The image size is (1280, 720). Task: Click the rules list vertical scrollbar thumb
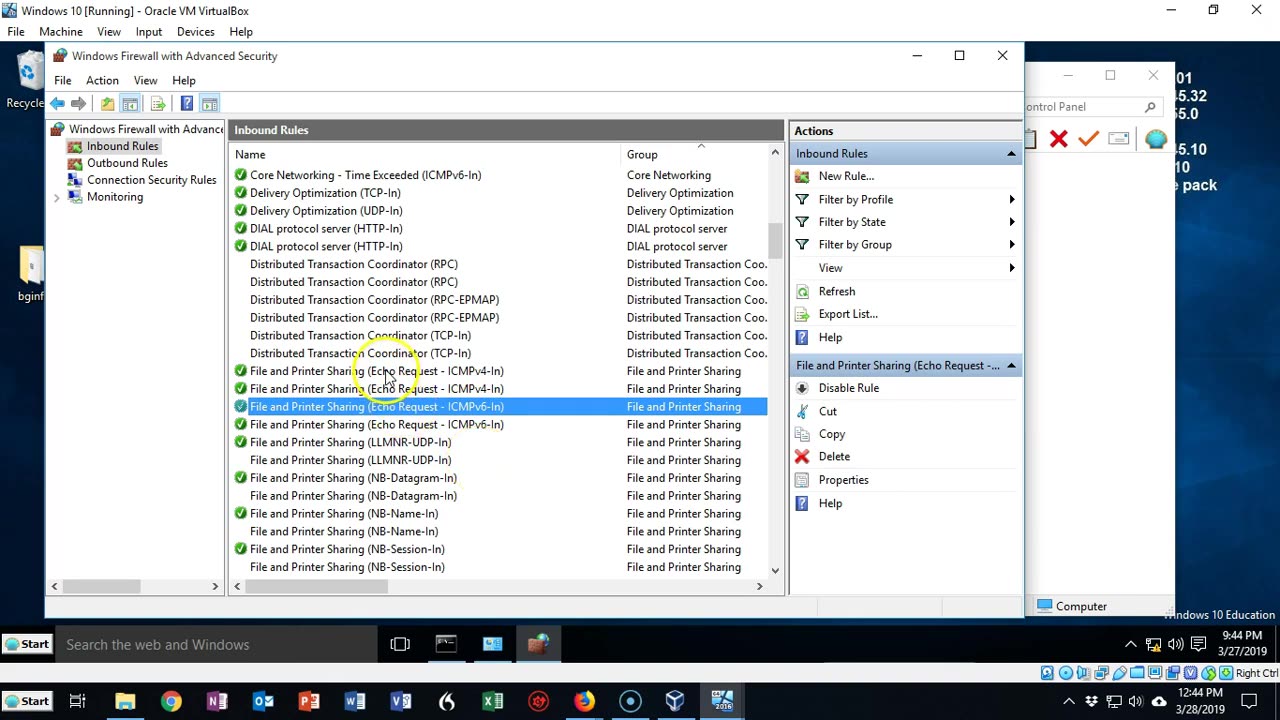pyautogui.click(x=775, y=240)
